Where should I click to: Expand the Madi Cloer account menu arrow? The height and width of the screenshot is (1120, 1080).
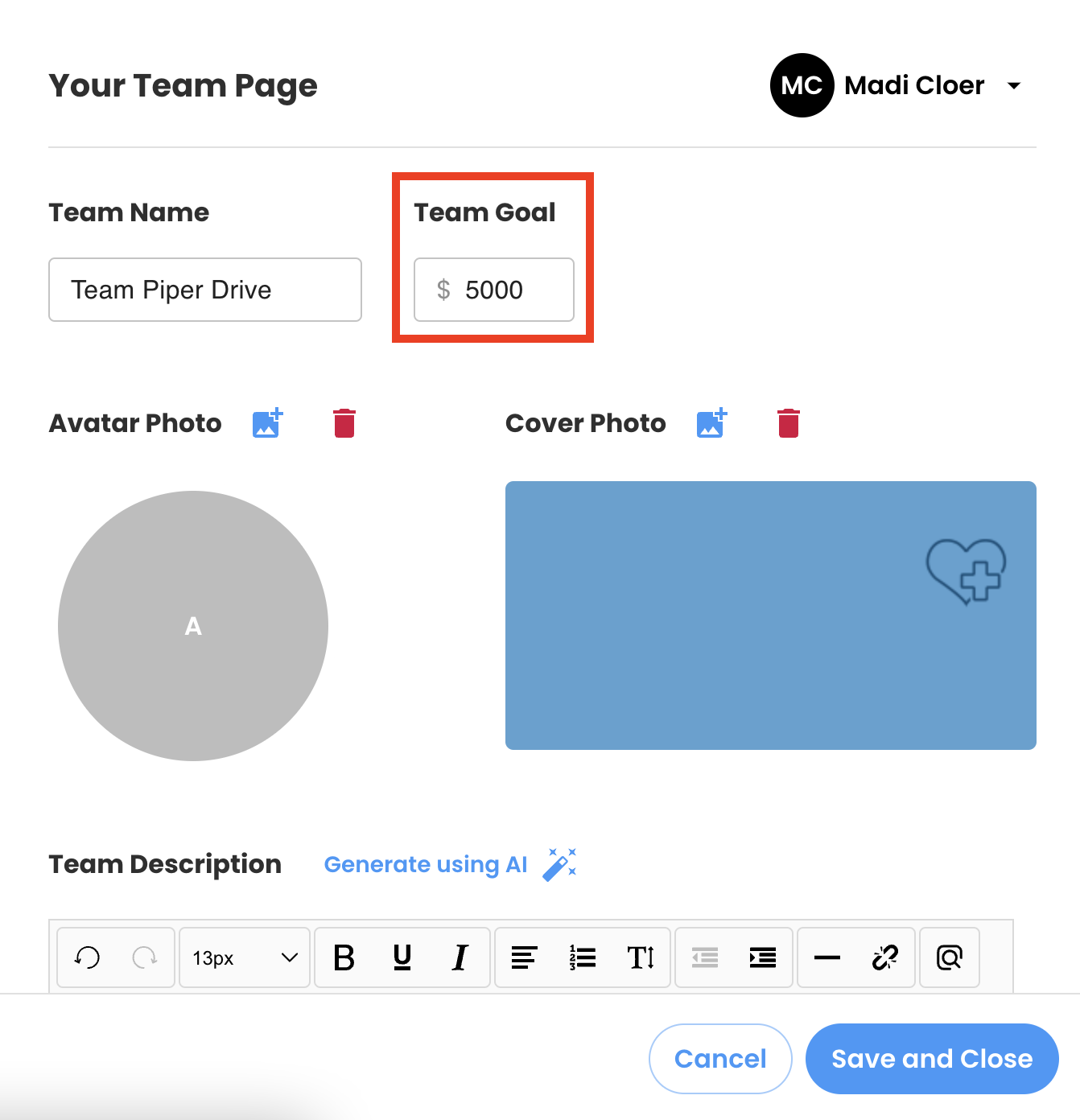coord(1014,85)
